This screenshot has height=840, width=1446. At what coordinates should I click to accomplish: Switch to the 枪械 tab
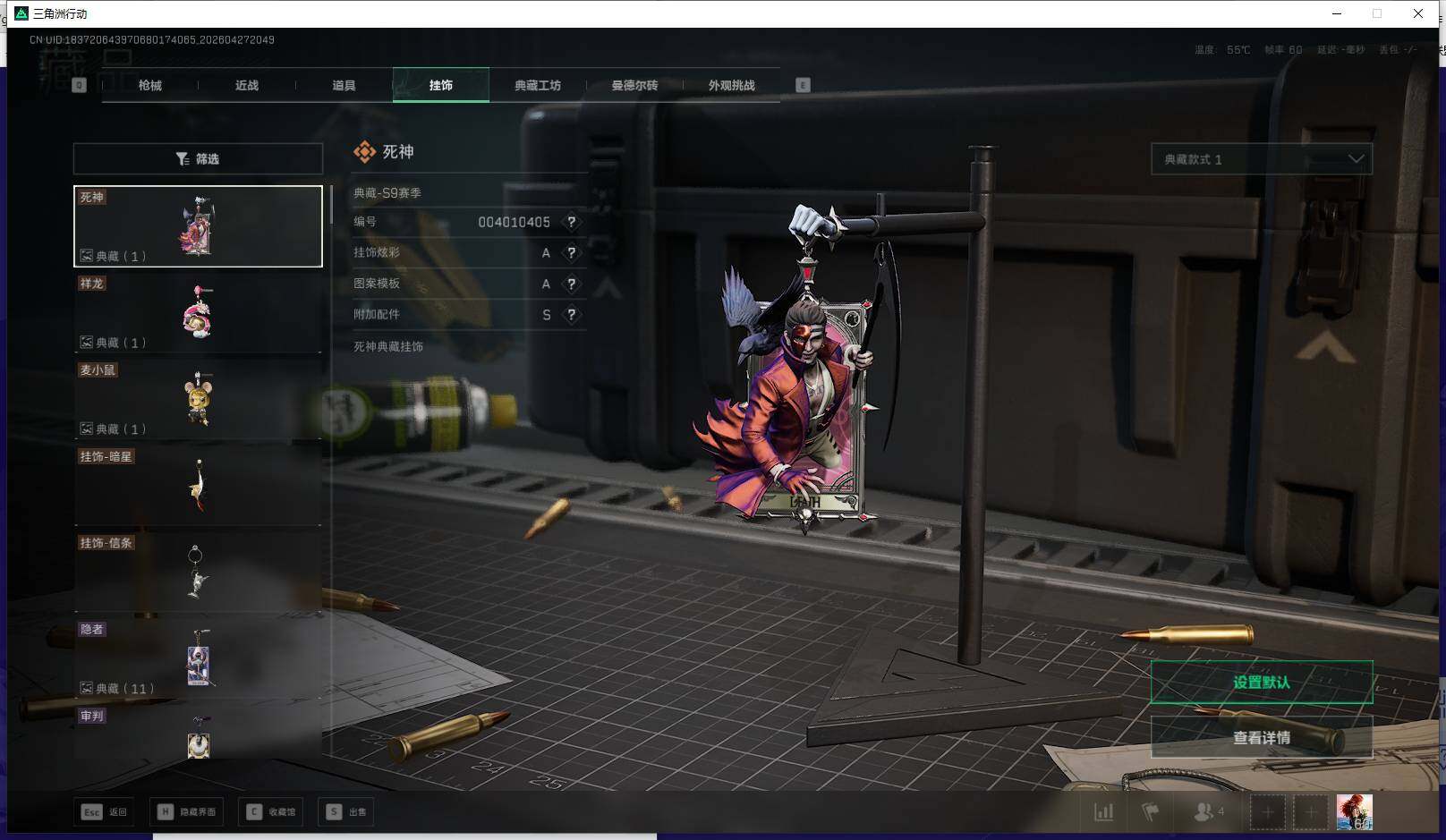pos(150,86)
